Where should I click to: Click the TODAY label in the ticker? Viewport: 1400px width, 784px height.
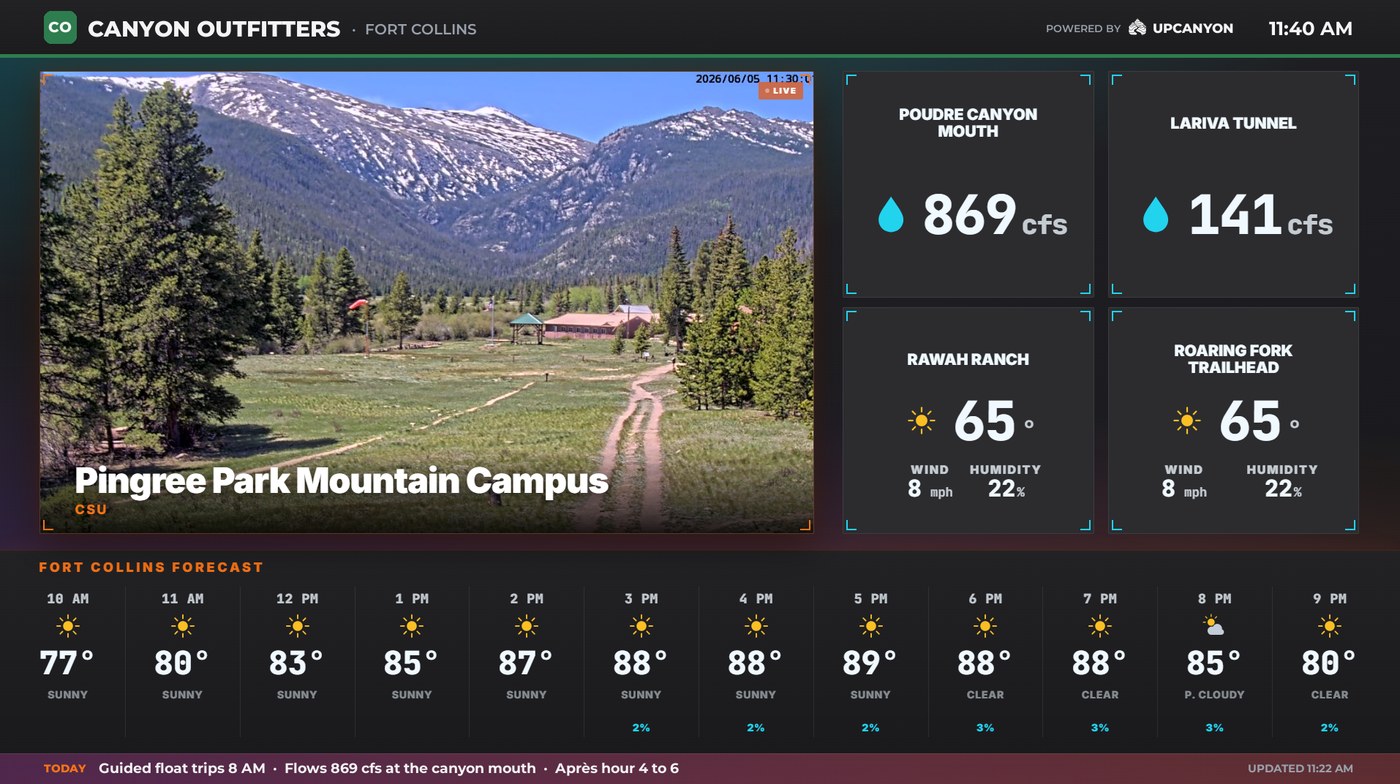pyautogui.click(x=65, y=769)
